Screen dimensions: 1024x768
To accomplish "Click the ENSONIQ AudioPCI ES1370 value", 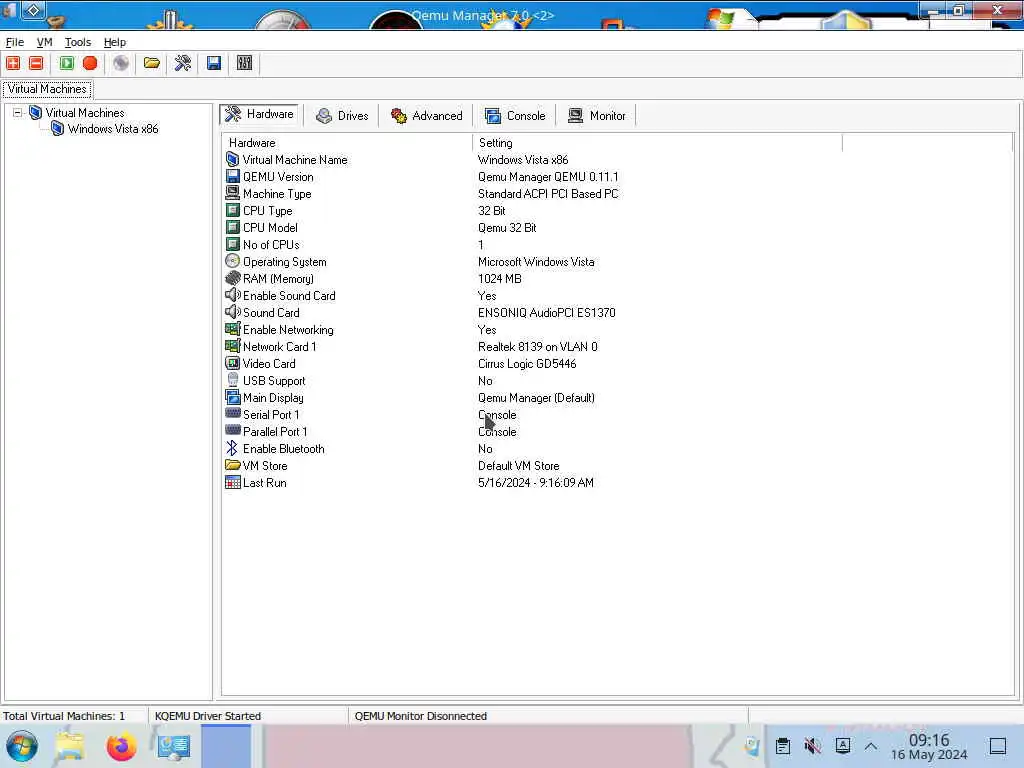I will 547,313.
